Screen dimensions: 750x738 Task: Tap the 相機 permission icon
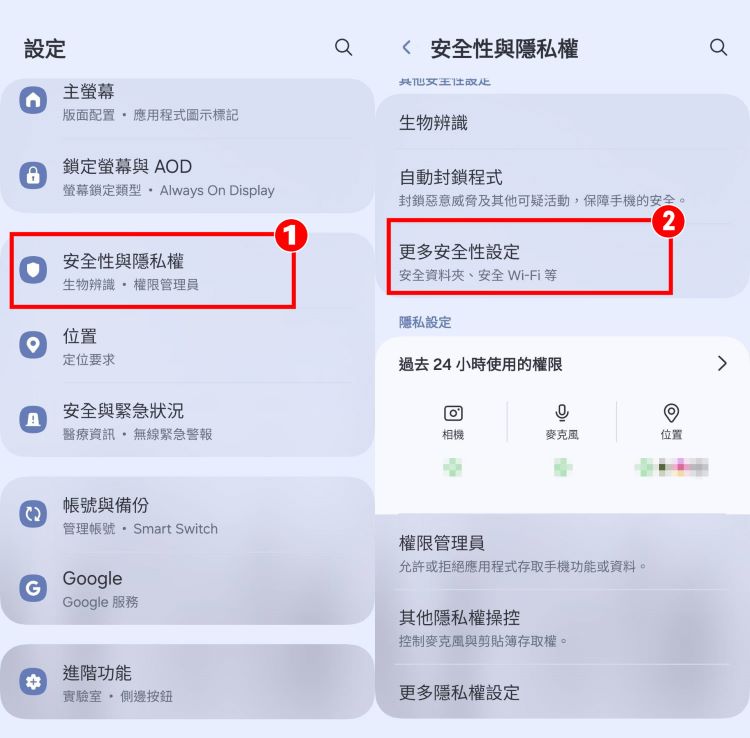(453, 413)
